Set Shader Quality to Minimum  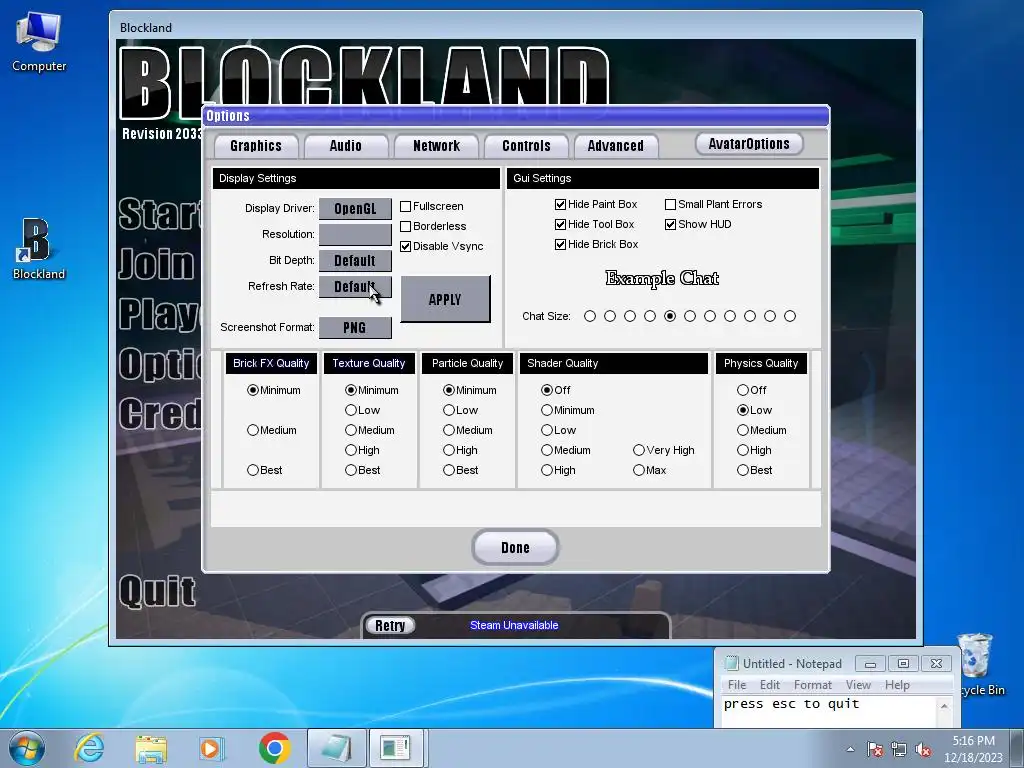[x=547, y=410]
